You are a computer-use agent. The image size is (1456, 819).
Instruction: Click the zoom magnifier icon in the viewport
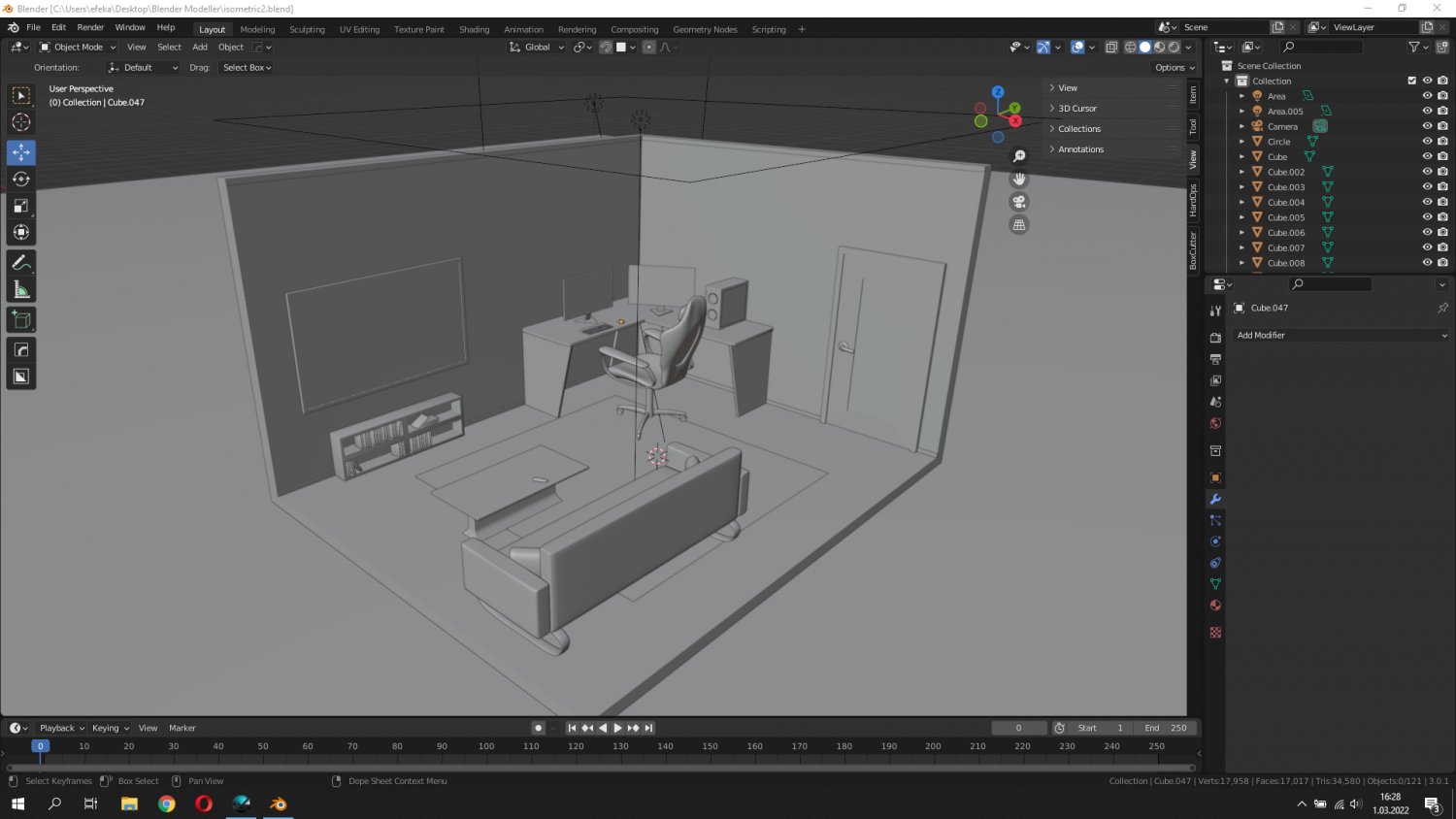point(1019,155)
